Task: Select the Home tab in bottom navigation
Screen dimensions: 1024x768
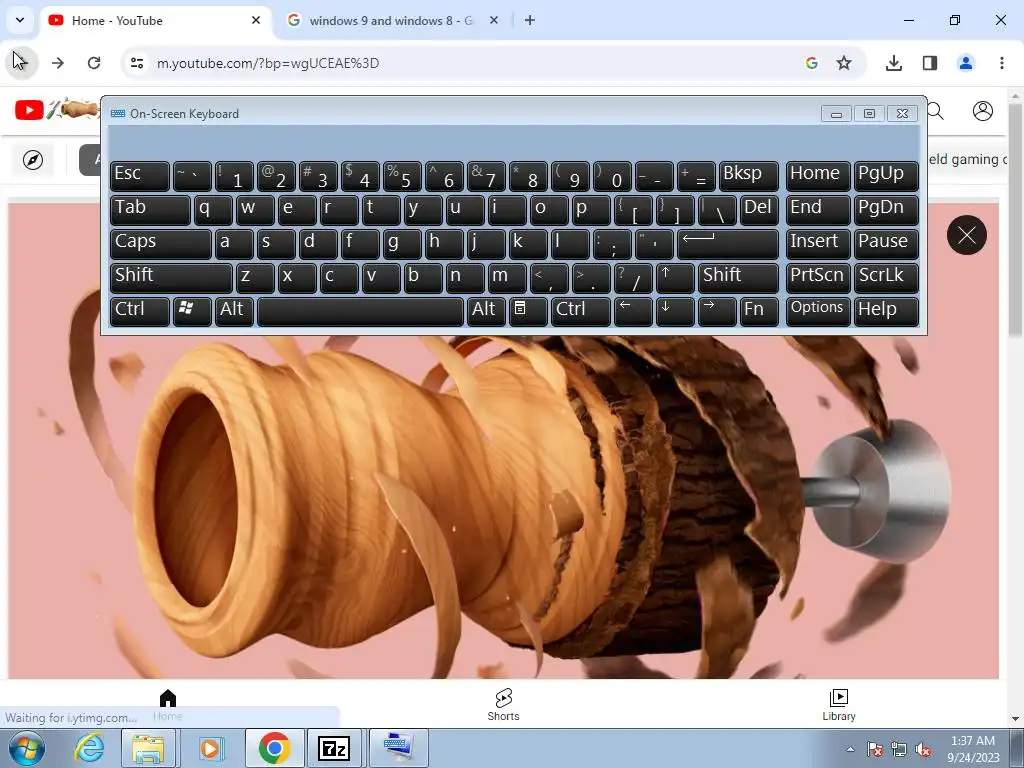Action: 168,705
